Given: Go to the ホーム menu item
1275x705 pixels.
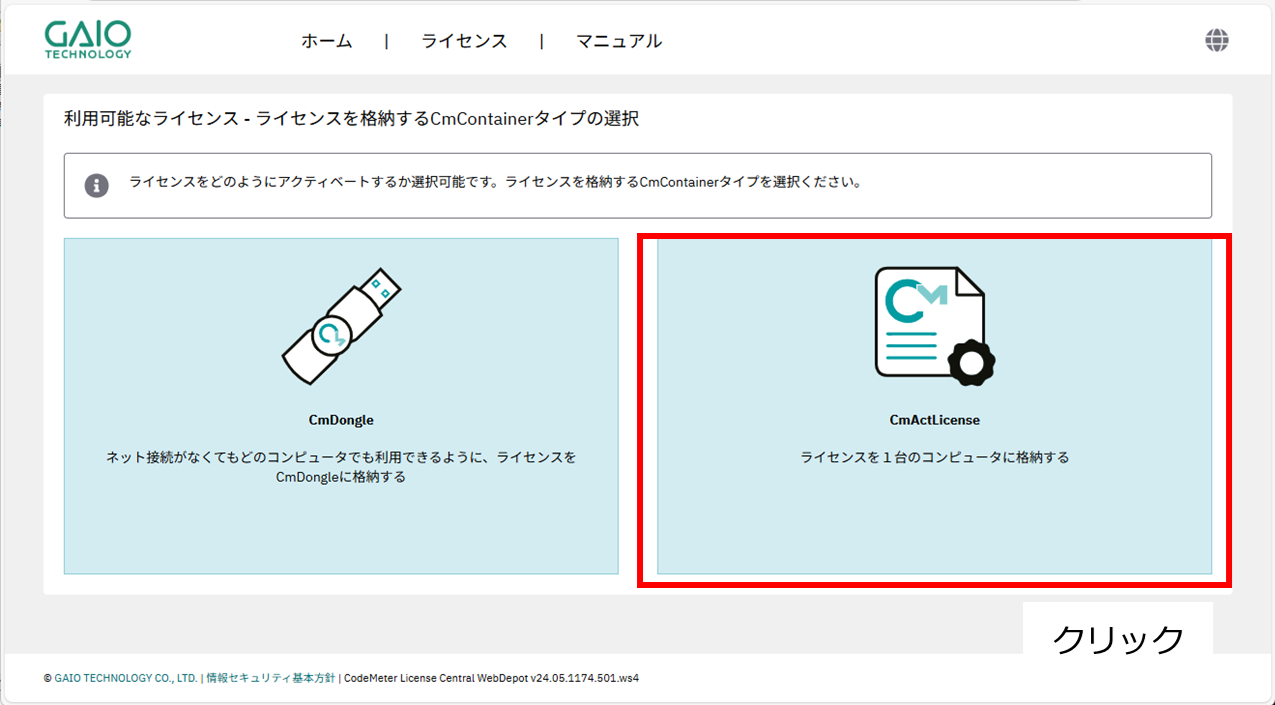Looking at the screenshot, I should (x=327, y=41).
